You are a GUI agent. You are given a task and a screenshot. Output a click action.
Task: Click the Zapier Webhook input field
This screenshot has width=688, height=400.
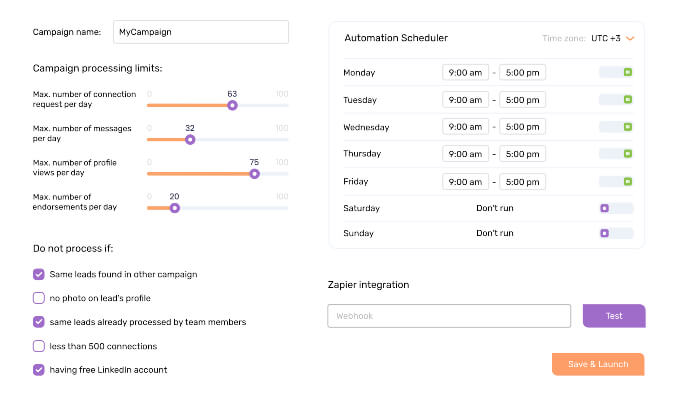point(449,316)
